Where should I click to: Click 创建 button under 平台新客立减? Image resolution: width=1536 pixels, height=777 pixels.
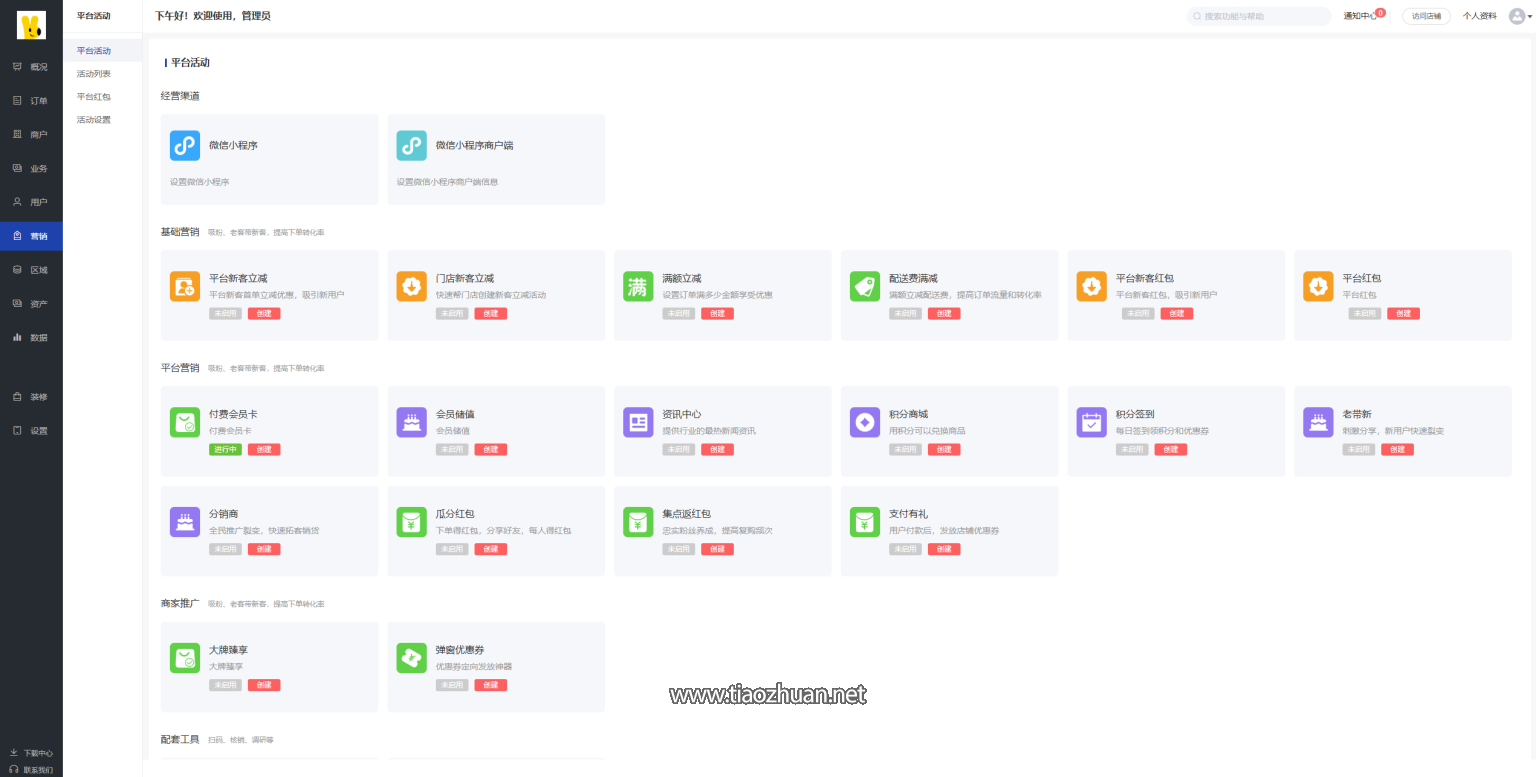pyautogui.click(x=264, y=314)
